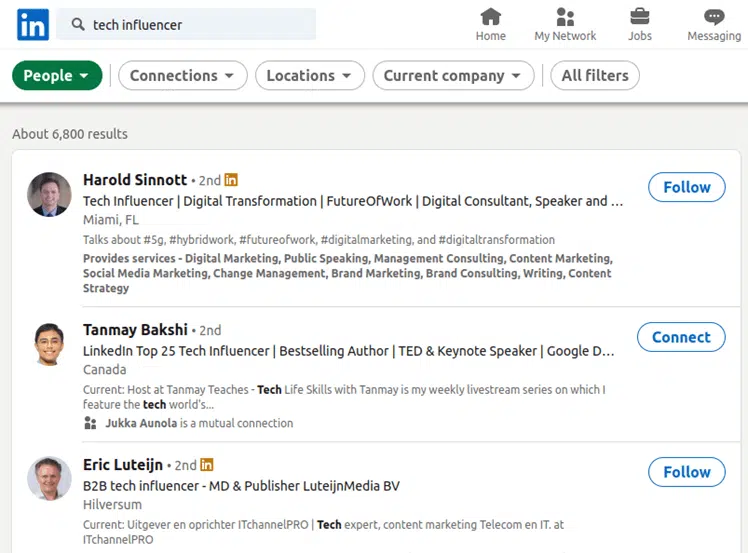
Task: Click 'B2B tech influencer - MD & Publisher' headline
Action: [x=241, y=486]
